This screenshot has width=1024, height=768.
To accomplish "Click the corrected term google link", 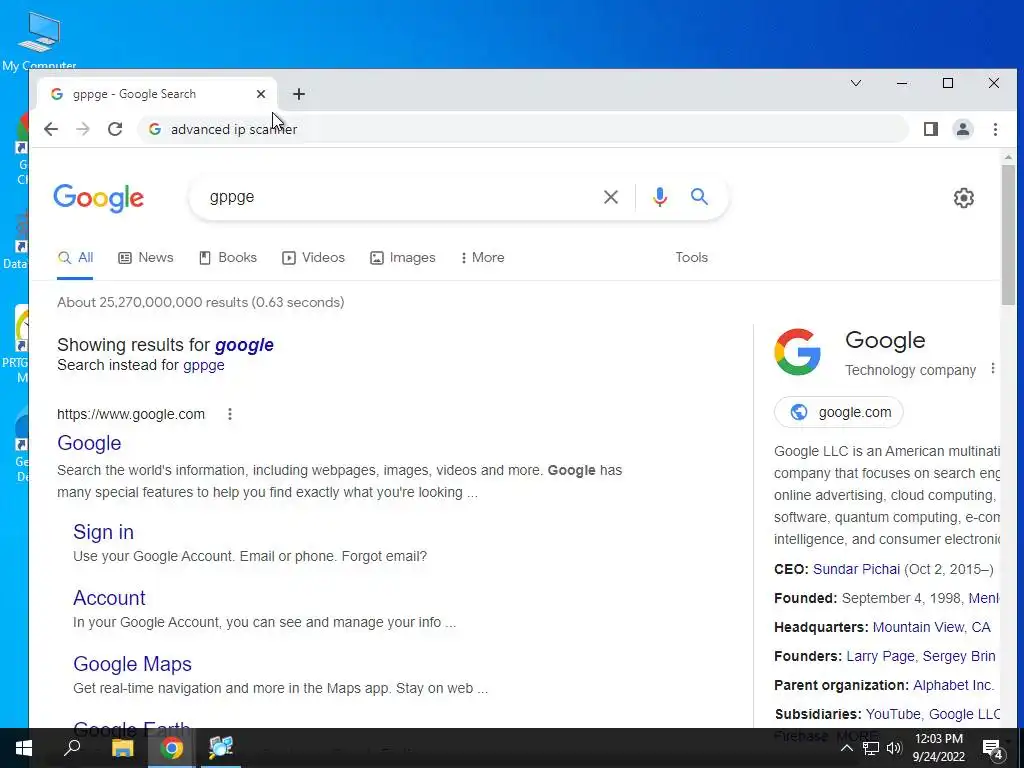I will click(x=244, y=345).
